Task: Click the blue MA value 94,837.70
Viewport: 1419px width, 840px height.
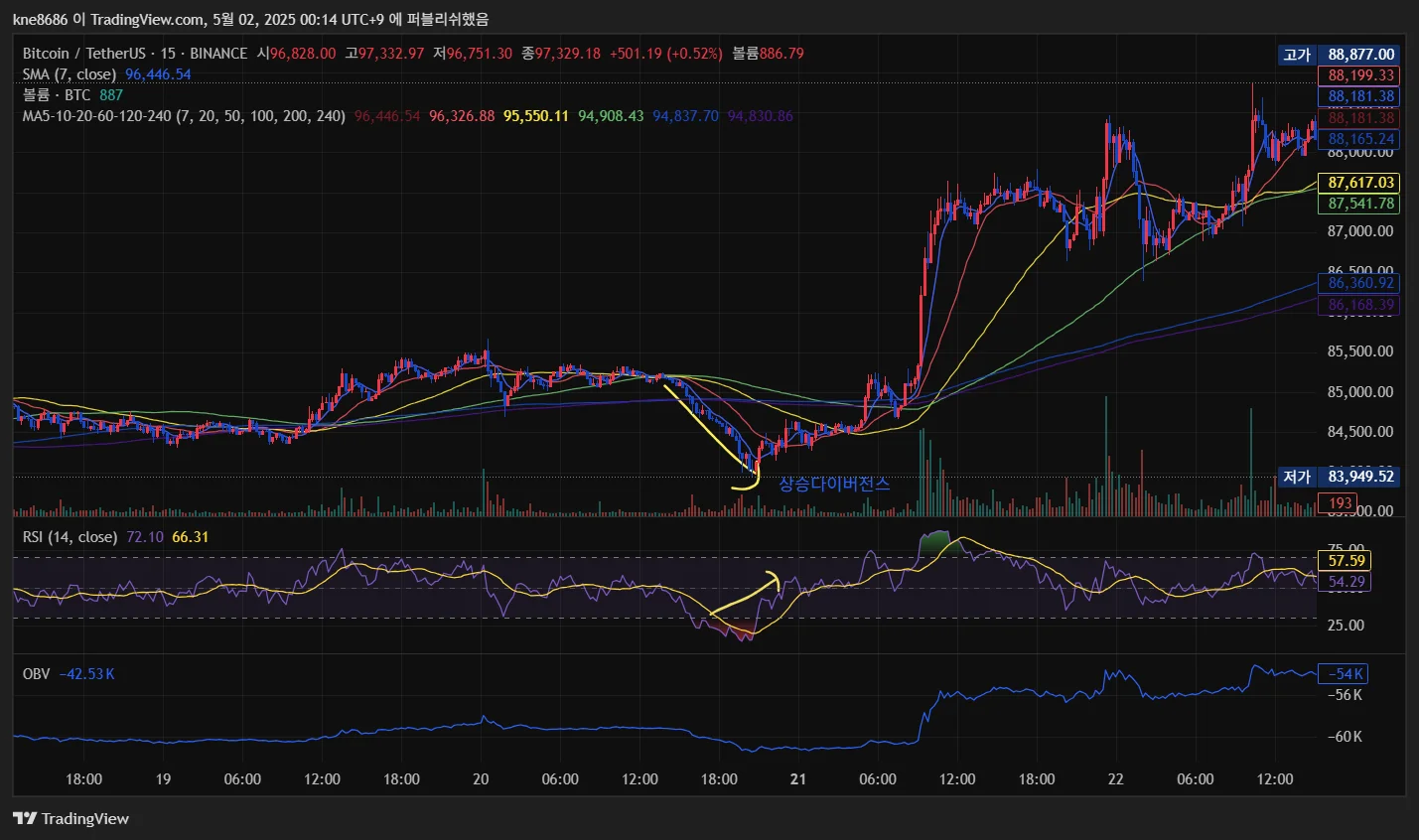Action: pos(685,116)
